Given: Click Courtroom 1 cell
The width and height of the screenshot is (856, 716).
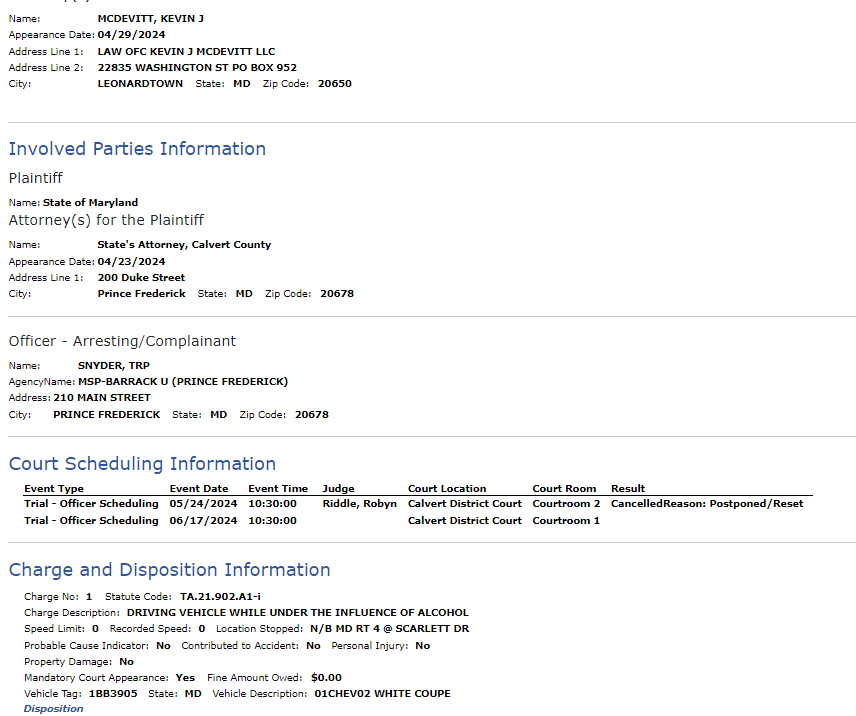Looking at the screenshot, I should tap(566, 521).
